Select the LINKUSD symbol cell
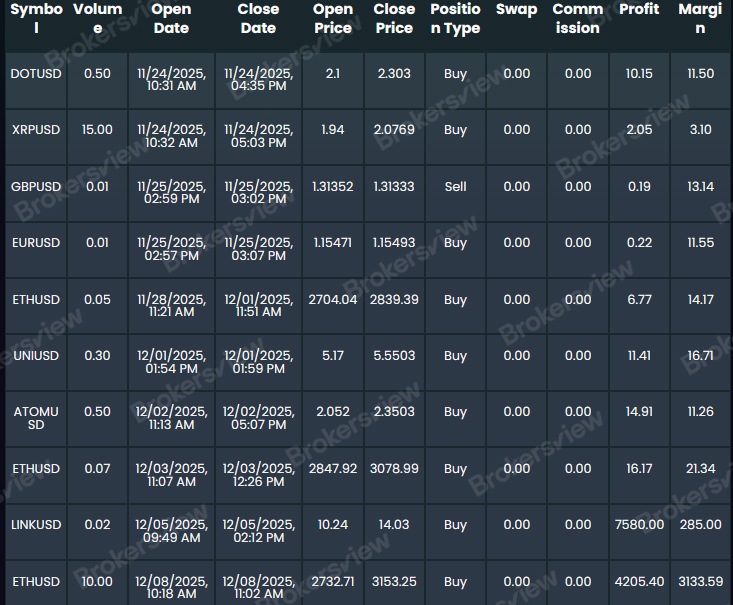This screenshot has height=605, width=733. pos(36,525)
